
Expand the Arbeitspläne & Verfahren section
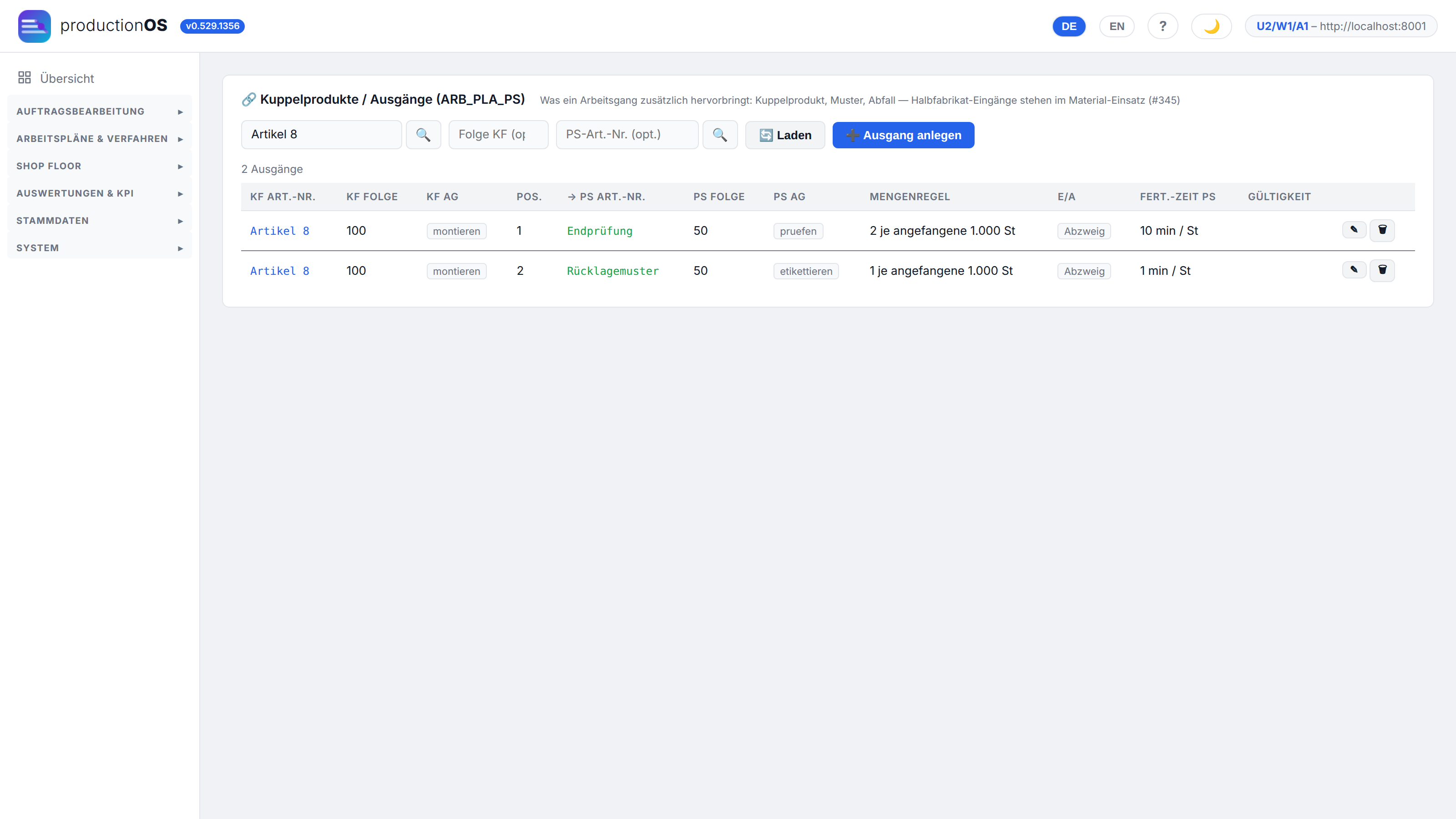point(100,138)
